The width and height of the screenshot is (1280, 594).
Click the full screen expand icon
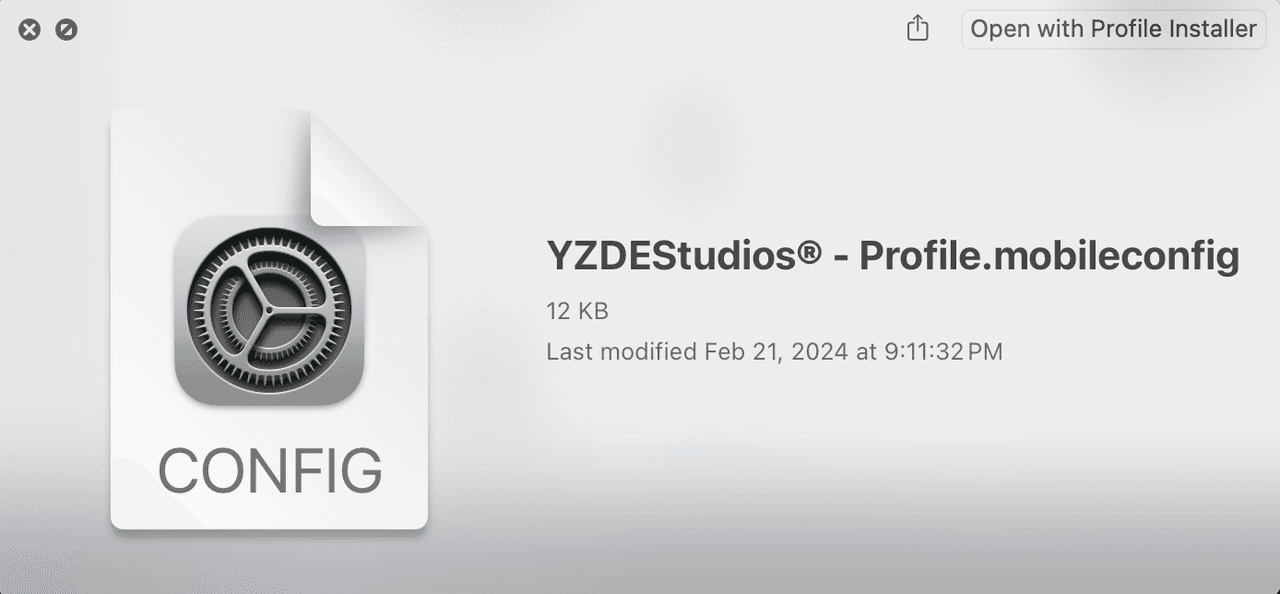66,30
